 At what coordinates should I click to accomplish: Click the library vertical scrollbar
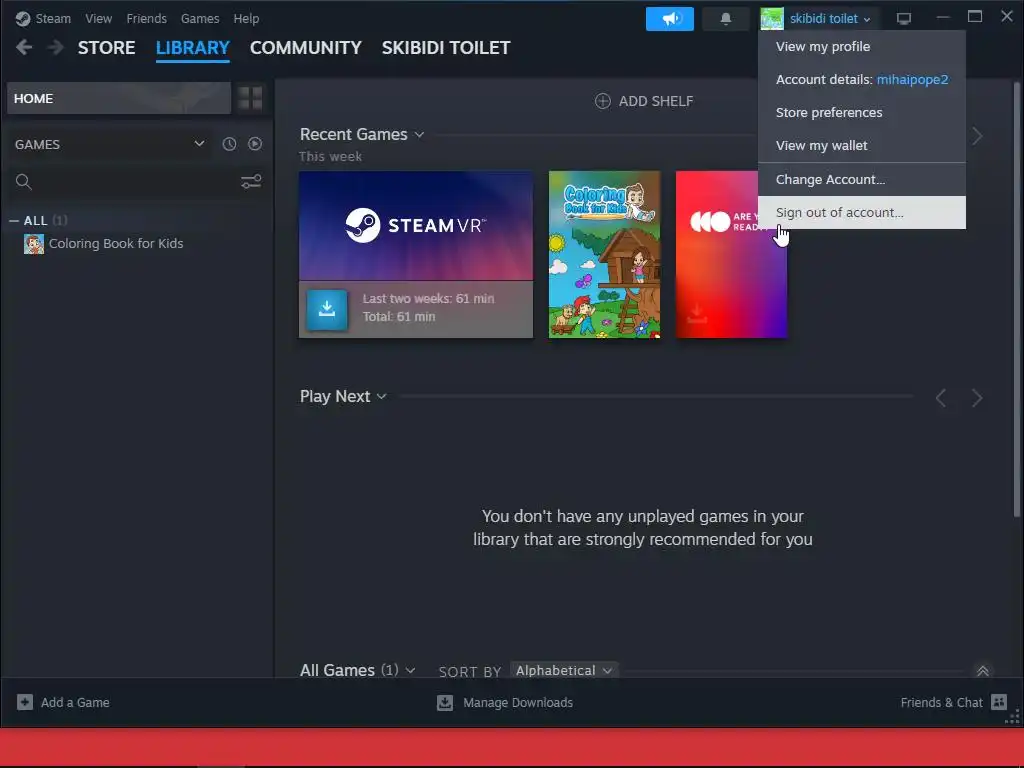pyautogui.click(x=1016, y=299)
